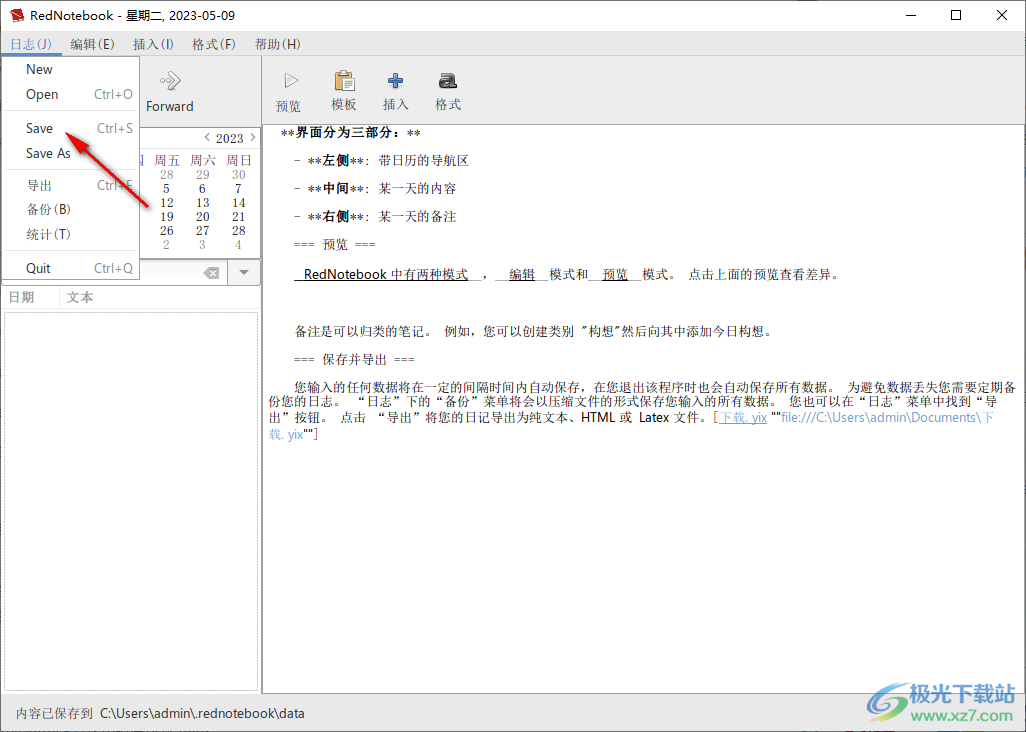
Task: Click the Preview (预览) play icon
Action: 291,81
